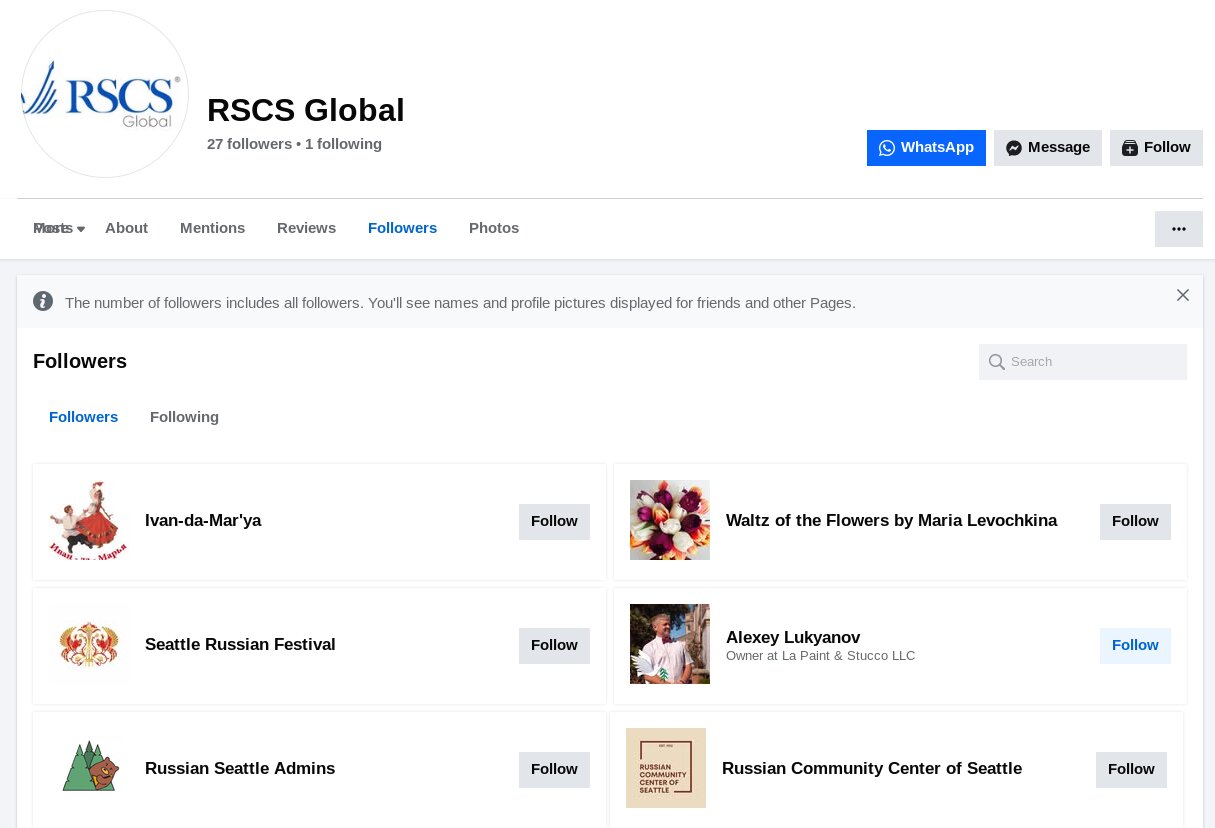Follow Alexey Lukyanov
Screen dimensions: 1215x828
(1135, 646)
